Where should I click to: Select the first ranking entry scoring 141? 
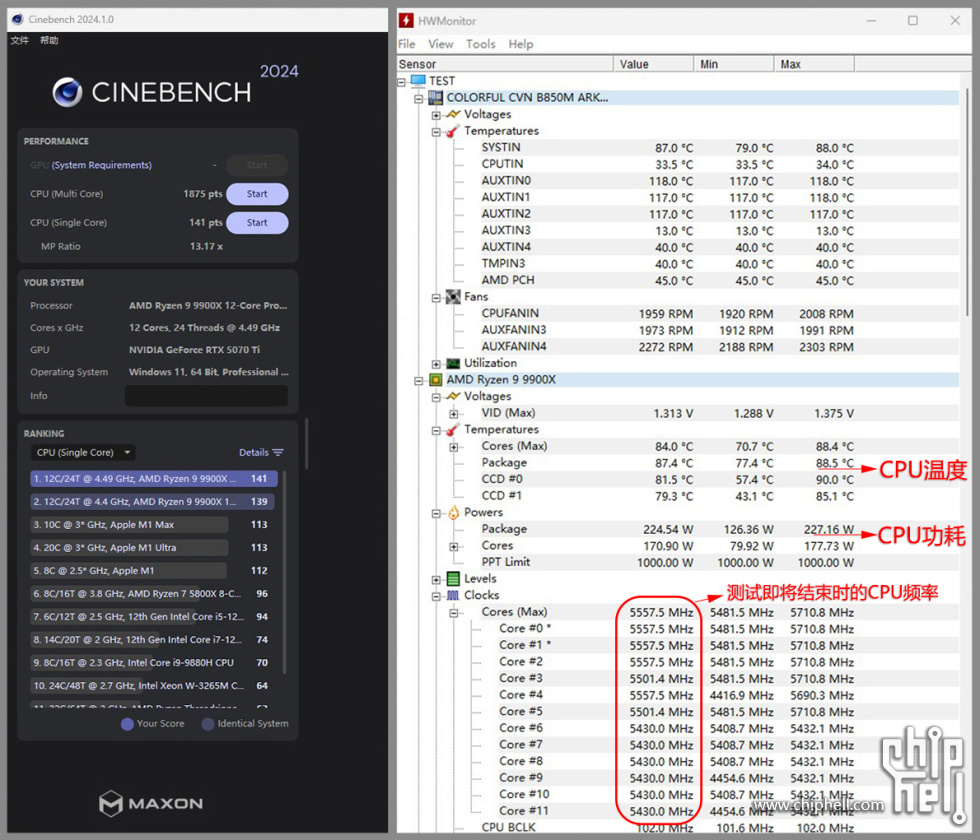[x=153, y=479]
